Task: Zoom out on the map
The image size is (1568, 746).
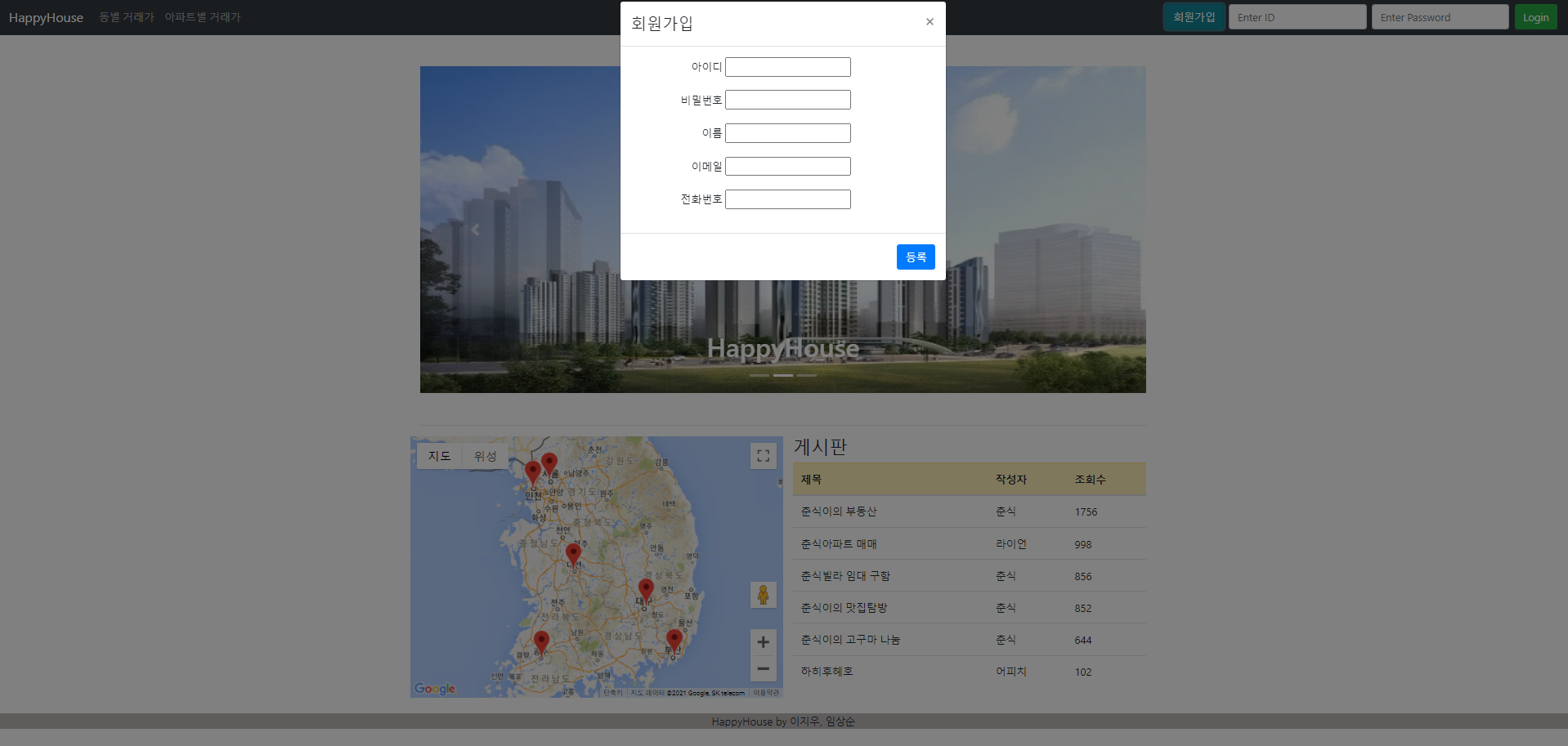Action: coord(764,668)
